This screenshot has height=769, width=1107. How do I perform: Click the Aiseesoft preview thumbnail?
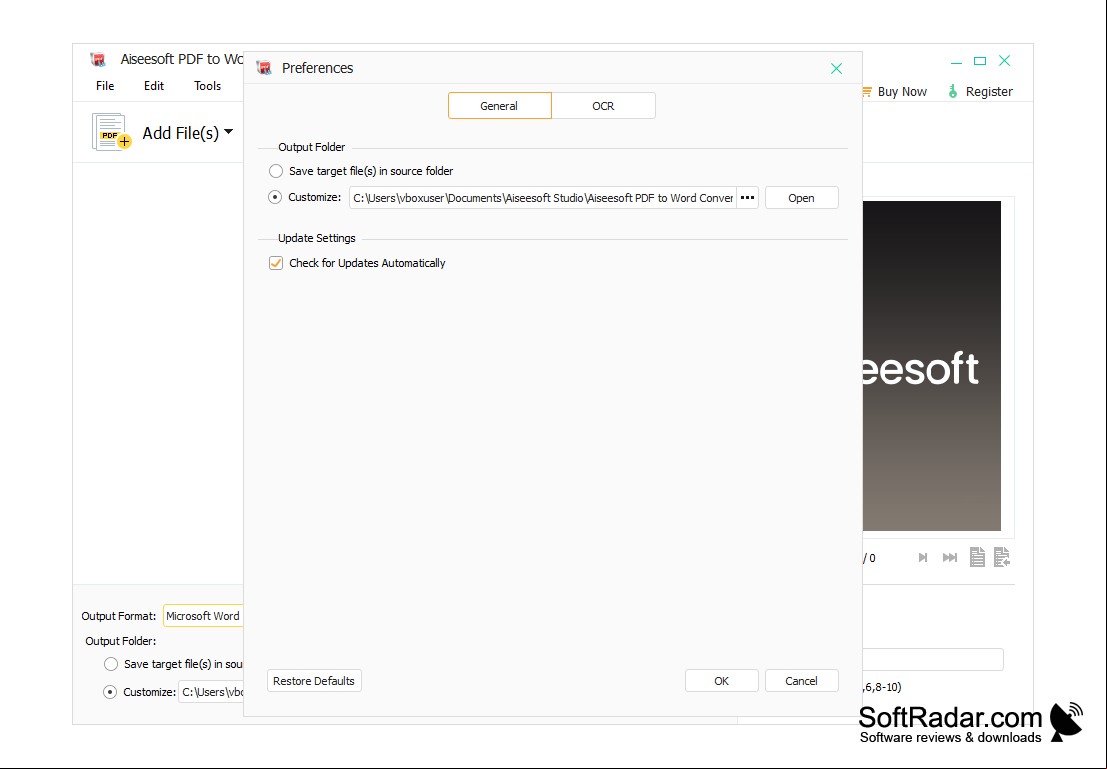tap(931, 366)
